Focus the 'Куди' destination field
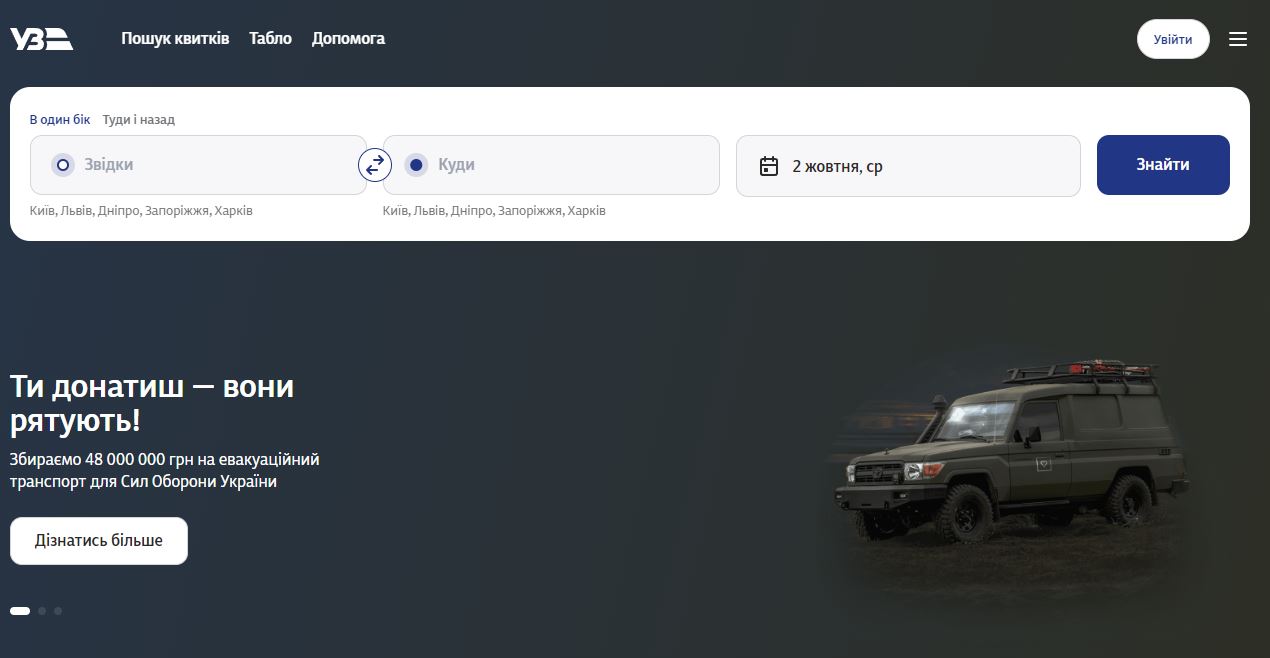Viewport: 1270px width, 658px height. (x=560, y=165)
